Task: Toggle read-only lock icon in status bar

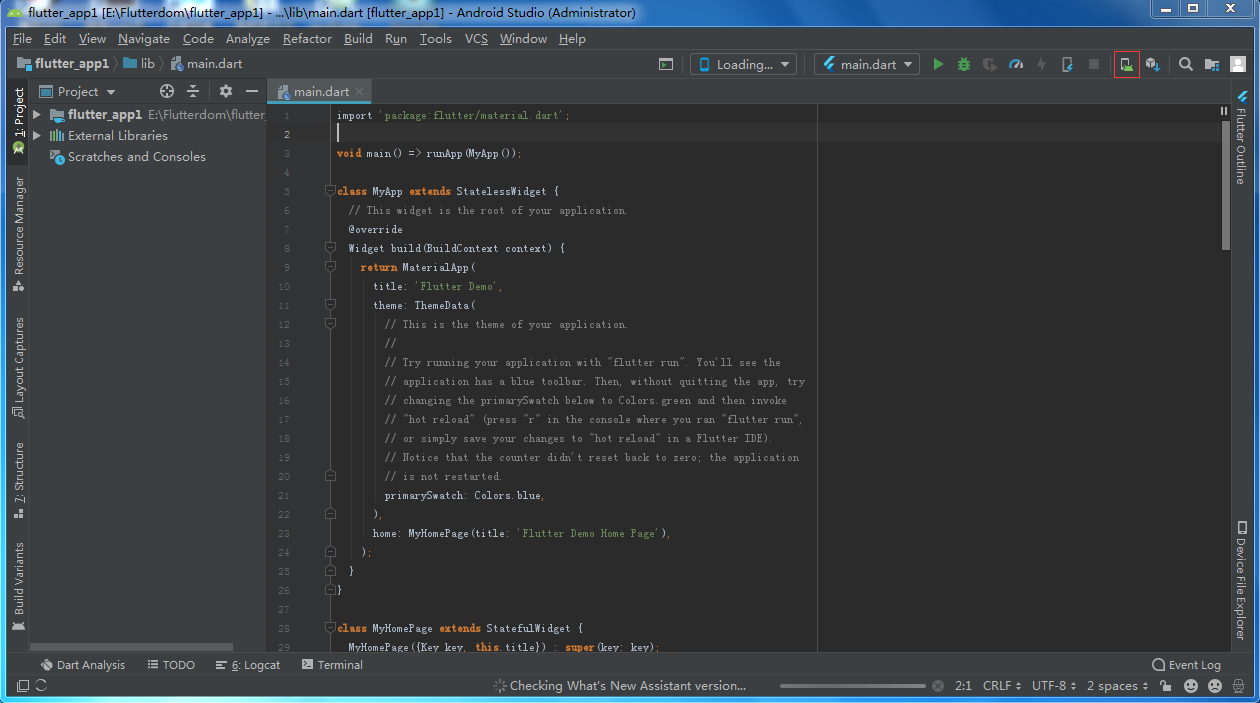Action: tap(1166, 686)
